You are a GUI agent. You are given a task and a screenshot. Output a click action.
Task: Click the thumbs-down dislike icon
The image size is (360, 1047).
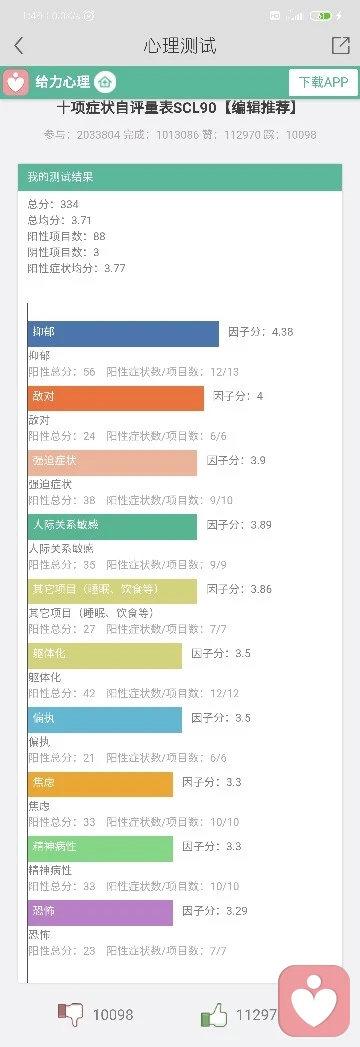(x=71, y=1014)
